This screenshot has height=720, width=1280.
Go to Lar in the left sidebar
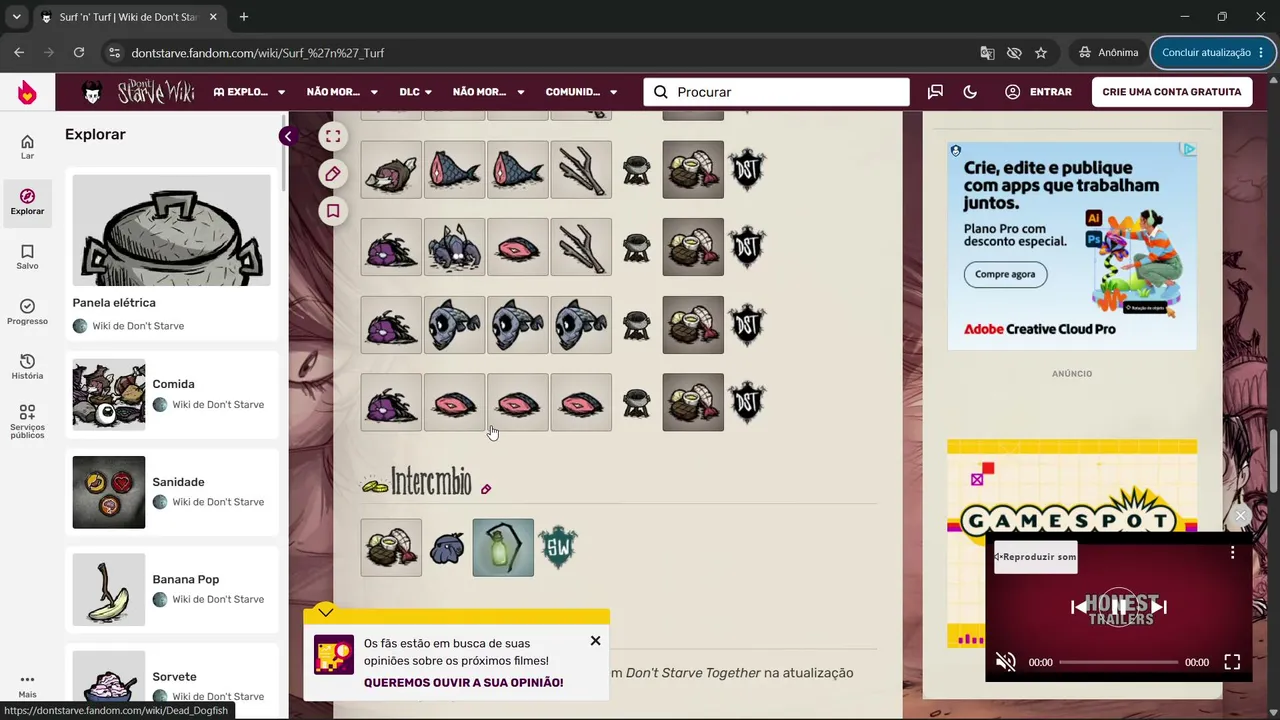click(x=27, y=147)
